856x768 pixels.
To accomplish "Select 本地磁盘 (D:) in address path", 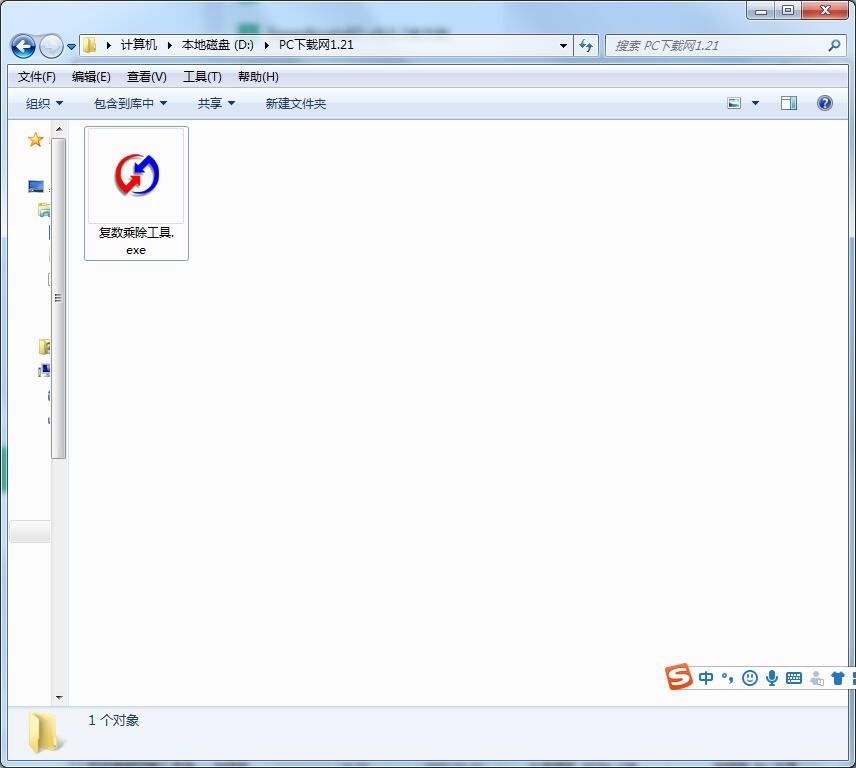I will tap(217, 45).
